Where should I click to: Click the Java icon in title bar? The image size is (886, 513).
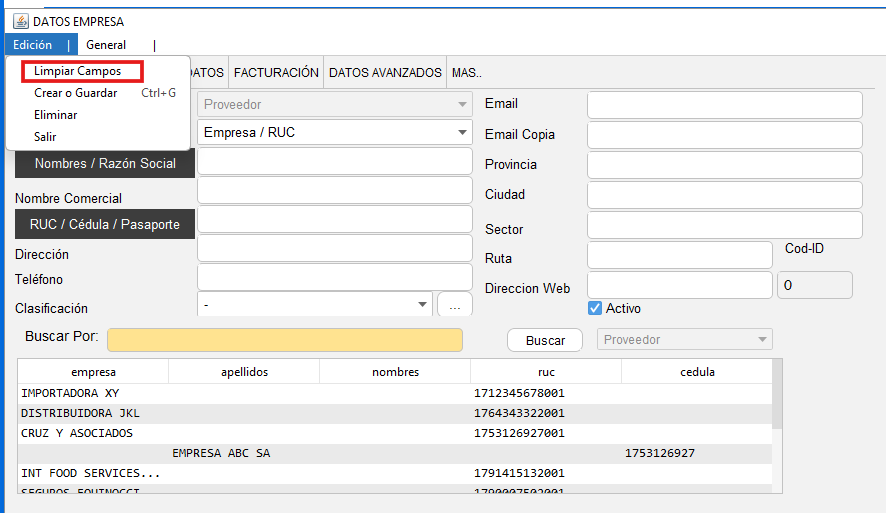20,21
